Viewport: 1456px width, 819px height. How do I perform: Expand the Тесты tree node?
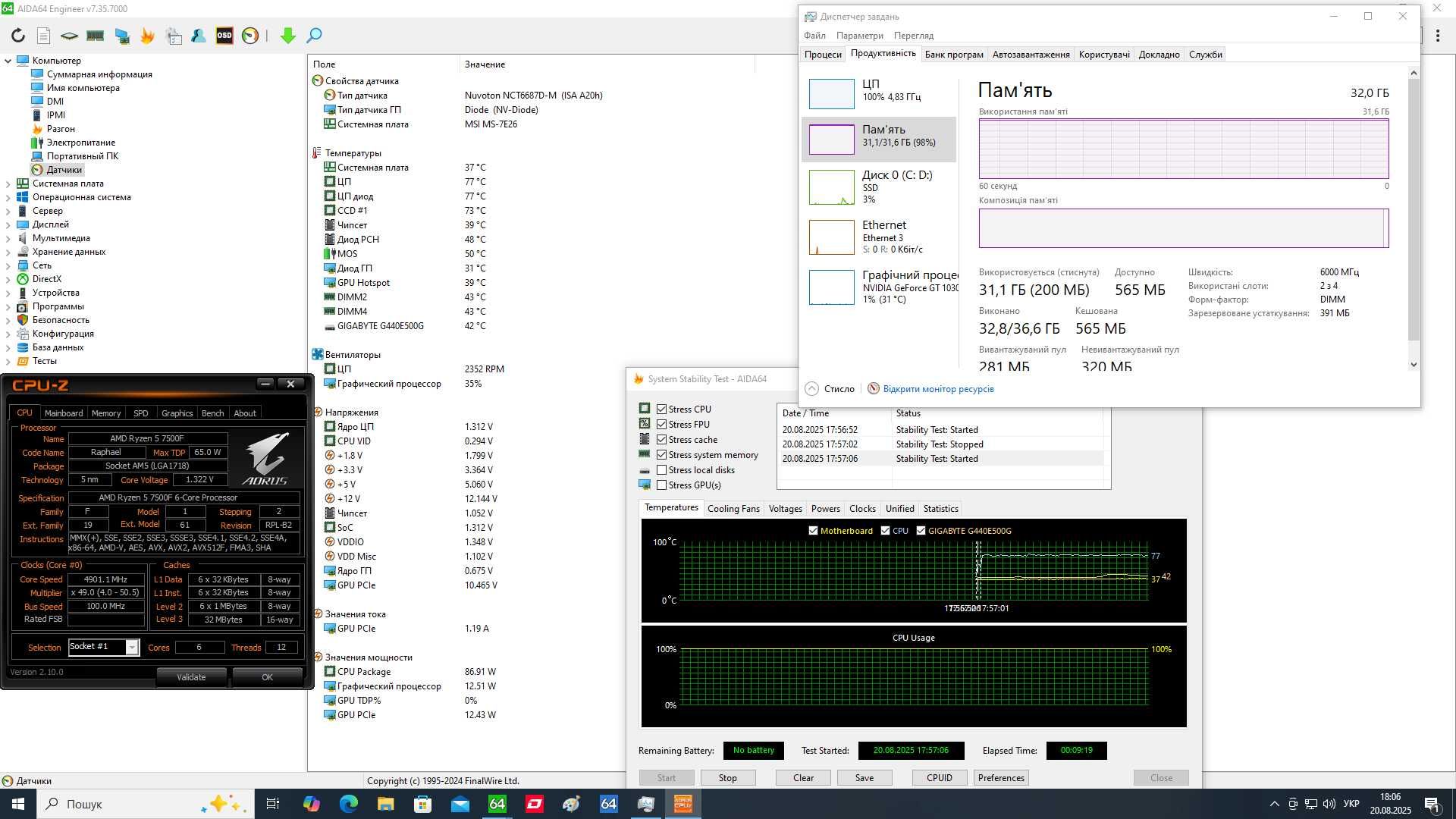pyautogui.click(x=8, y=361)
